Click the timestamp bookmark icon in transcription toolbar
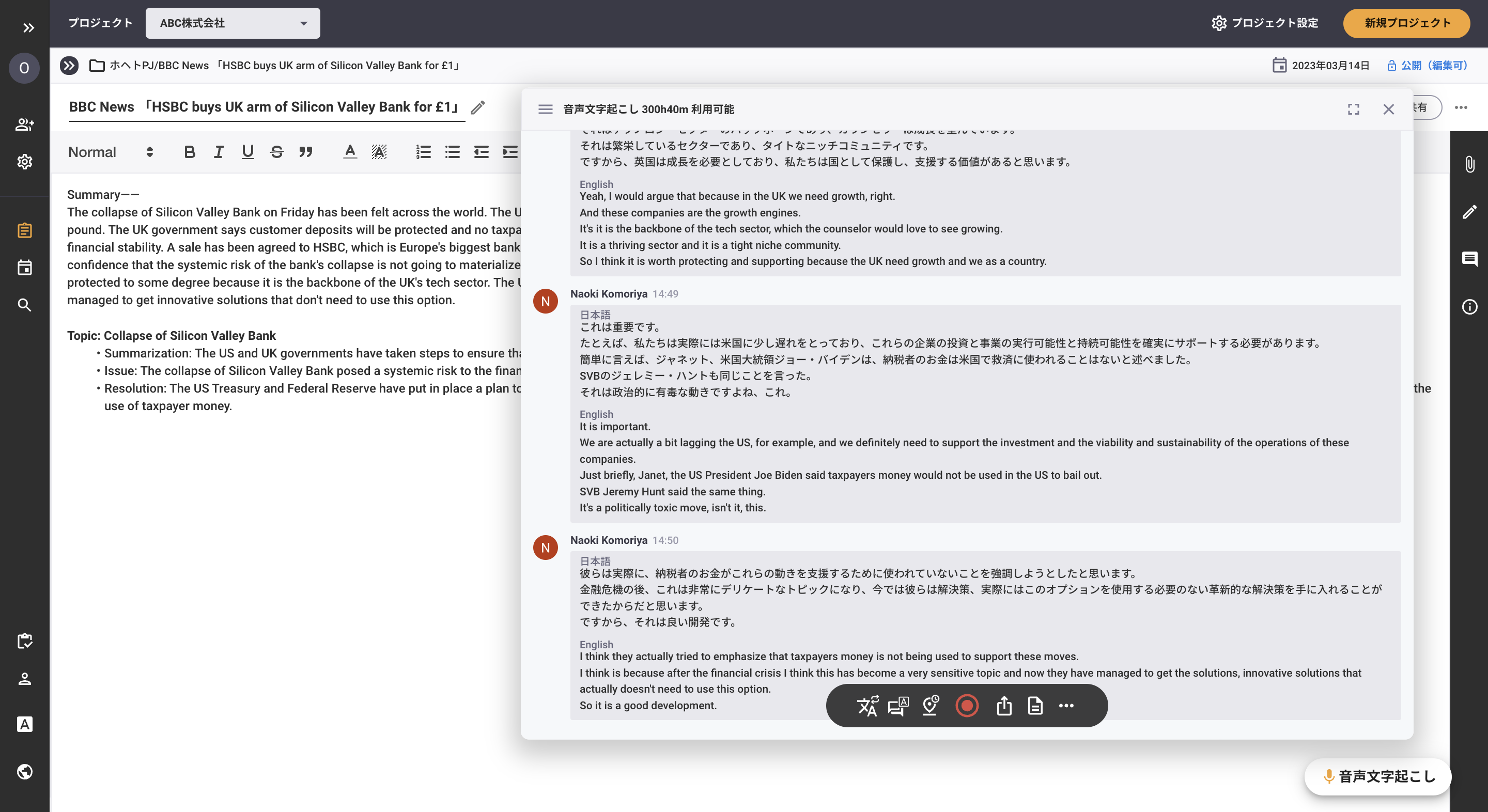 [x=930, y=706]
